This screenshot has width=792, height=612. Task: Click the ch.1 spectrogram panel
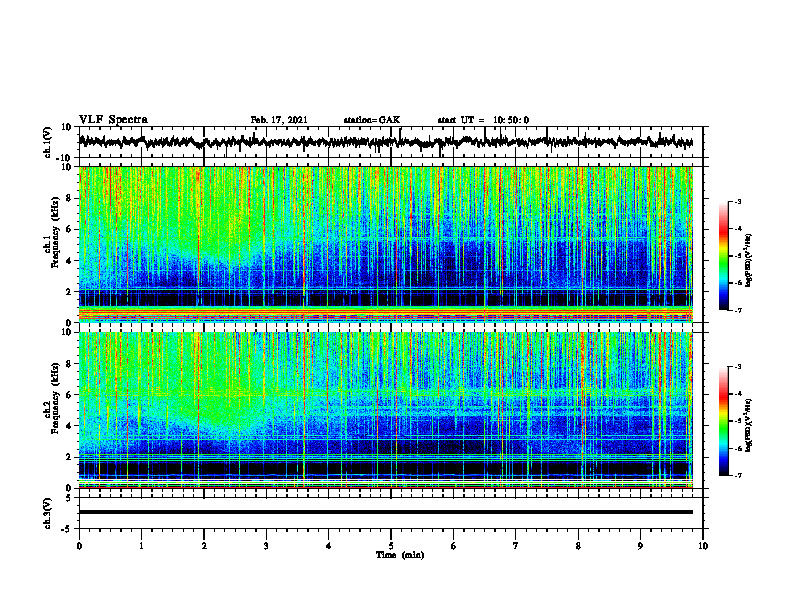pos(386,244)
